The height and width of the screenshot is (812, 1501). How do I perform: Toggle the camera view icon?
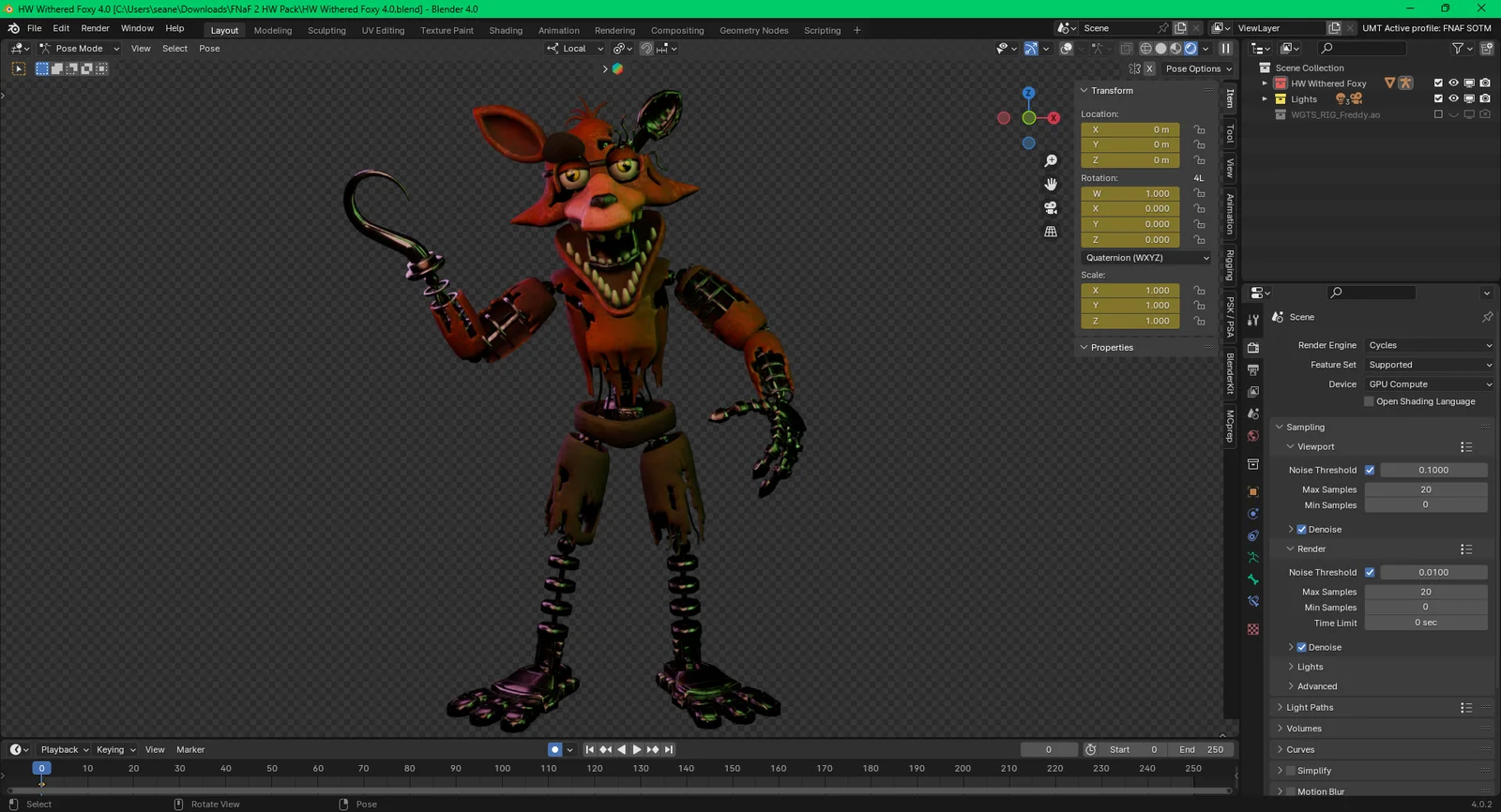(1051, 207)
